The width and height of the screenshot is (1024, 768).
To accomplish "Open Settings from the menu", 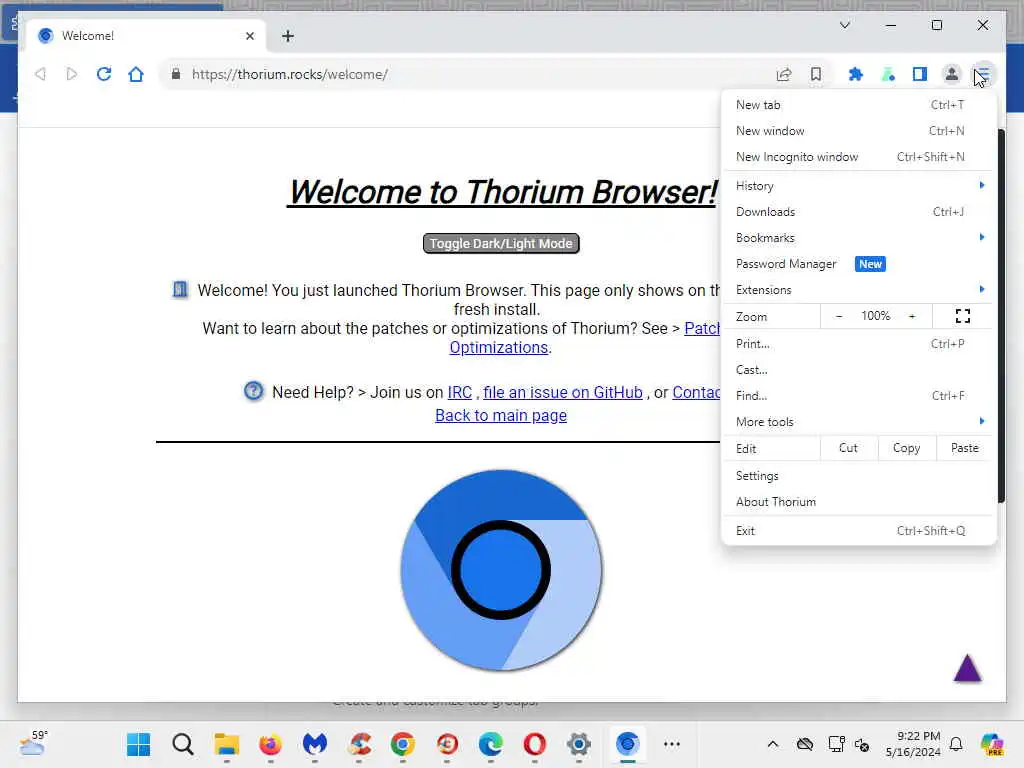I will pyautogui.click(x=859, y=475).
